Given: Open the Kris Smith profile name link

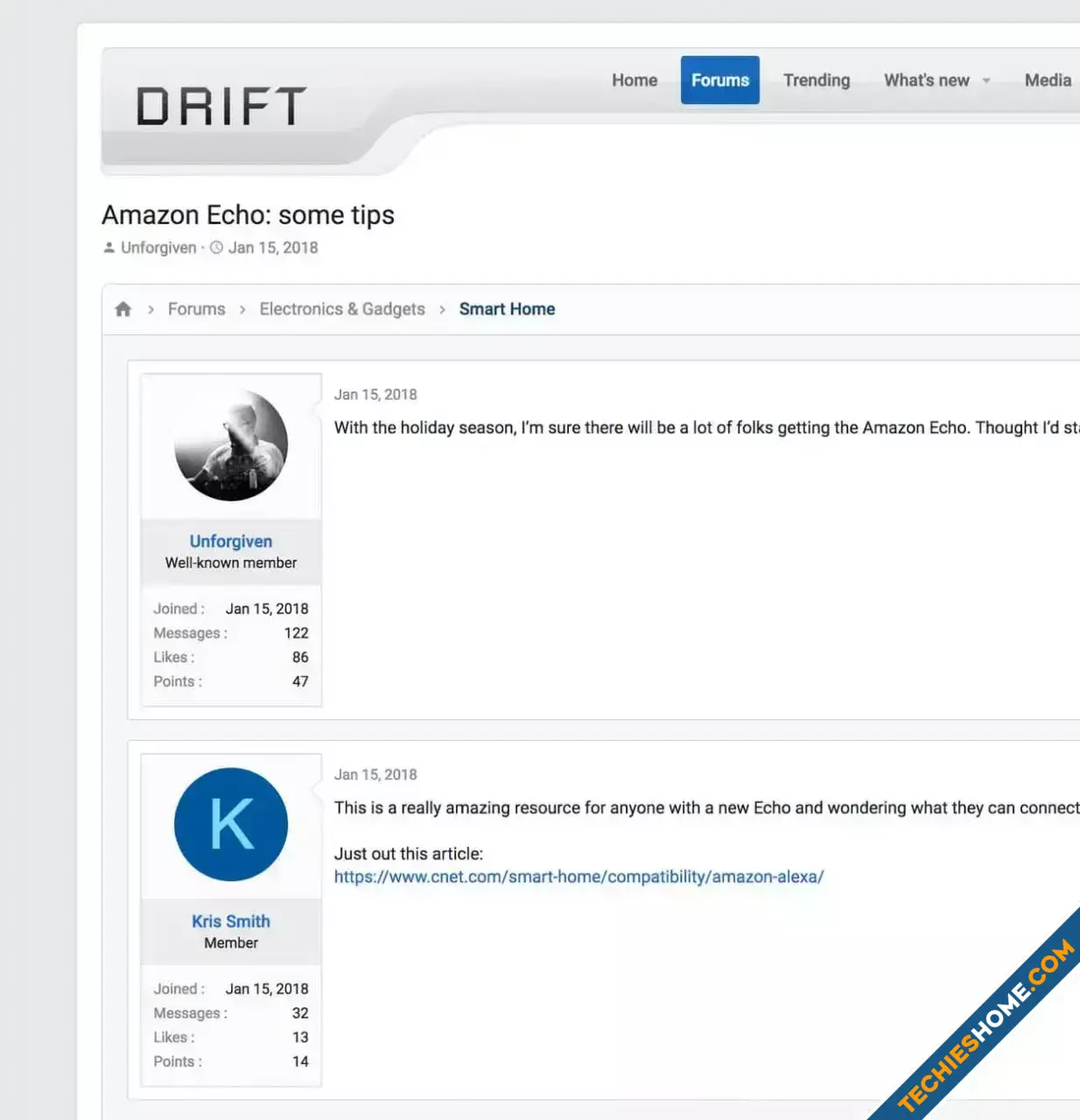Looking at the screenshot, I should [231, 921].
